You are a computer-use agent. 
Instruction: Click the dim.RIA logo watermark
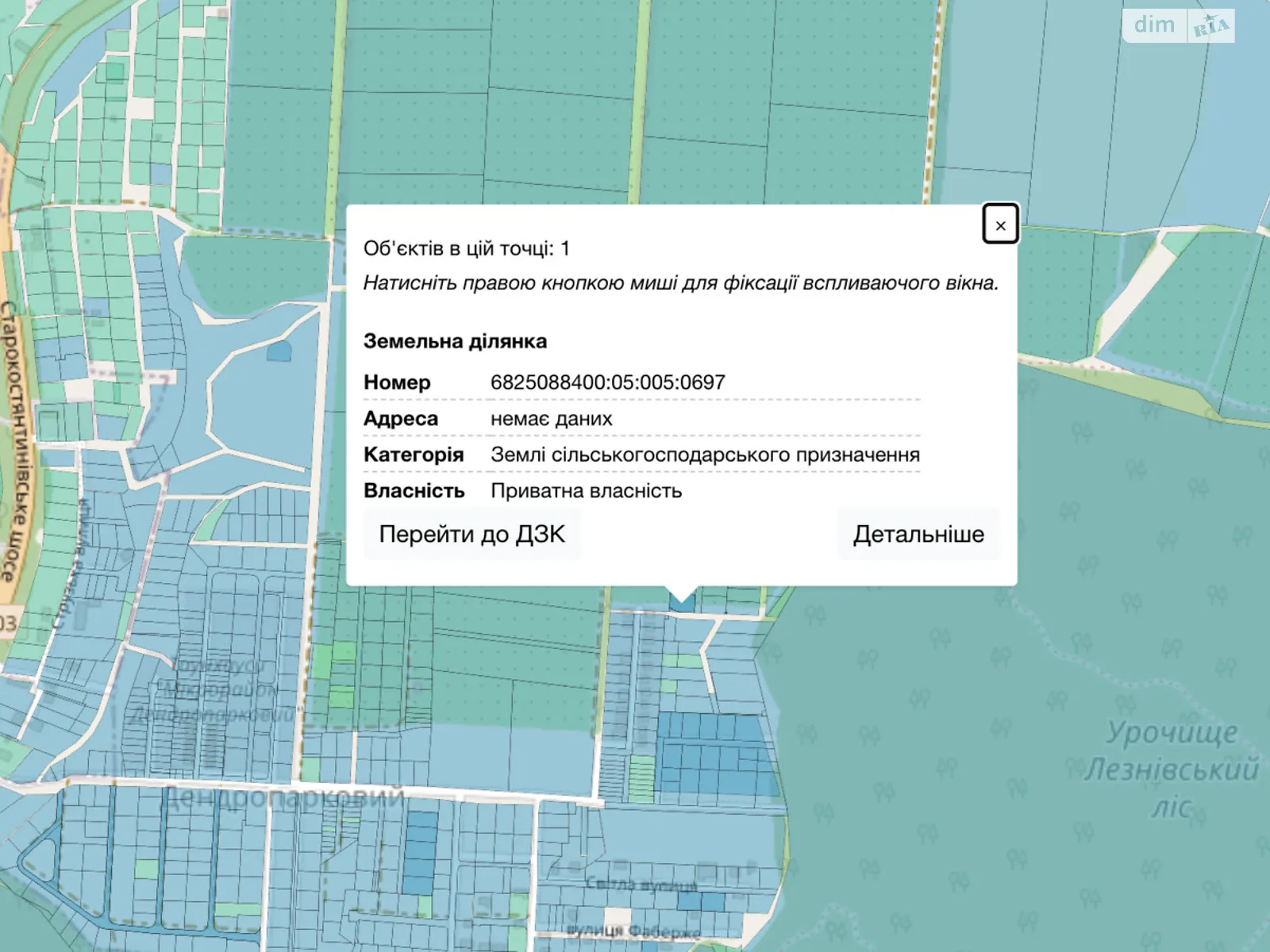[1178, 25]
